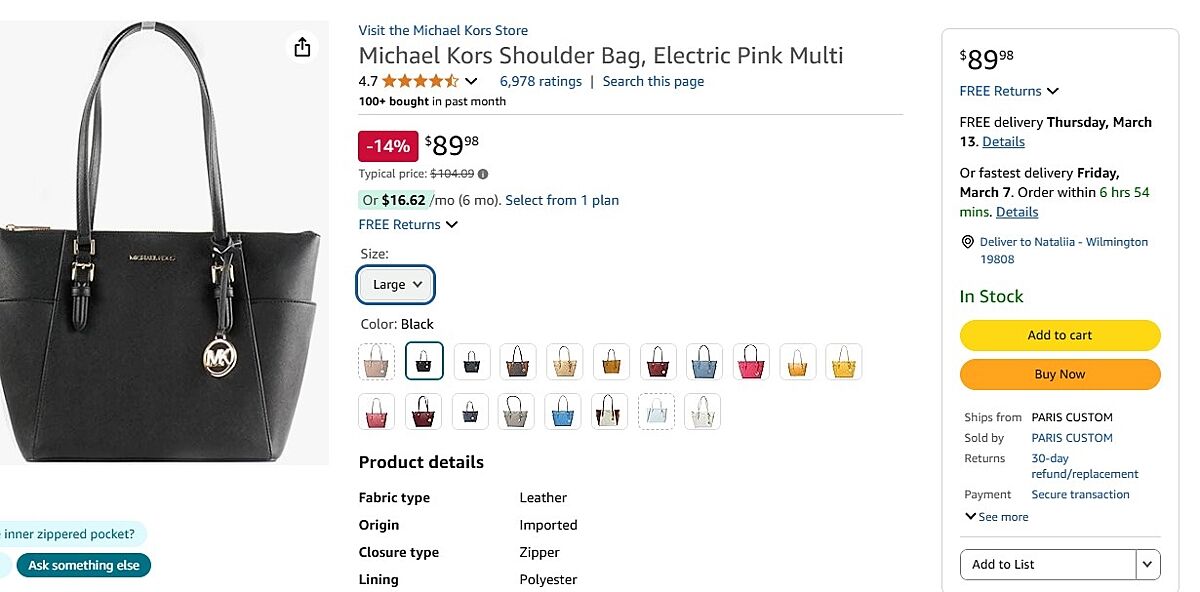
Task: Expand See more seller details
Action: pos(996,517)
